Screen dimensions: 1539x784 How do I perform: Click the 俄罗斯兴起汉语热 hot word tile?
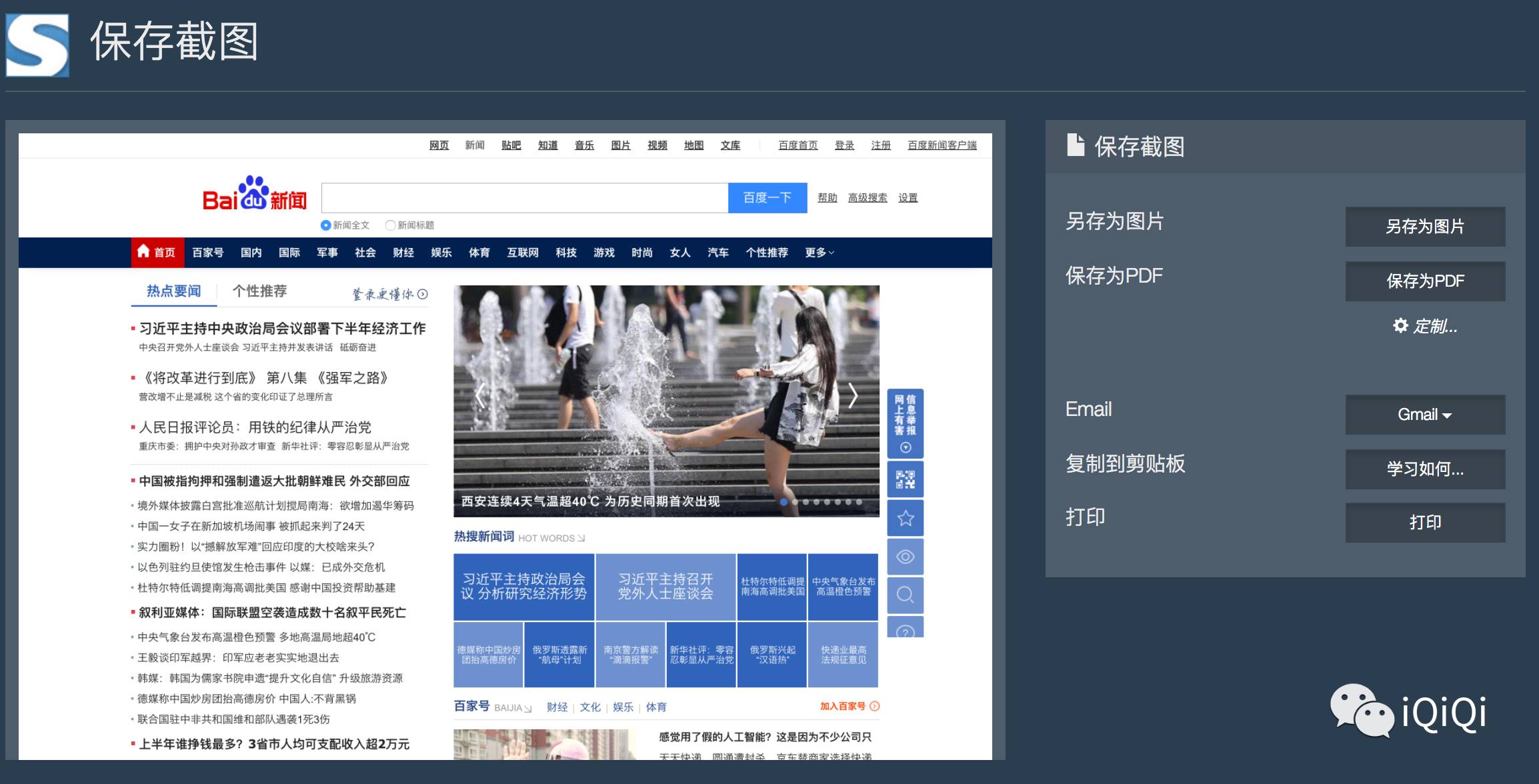coord(772,655)
